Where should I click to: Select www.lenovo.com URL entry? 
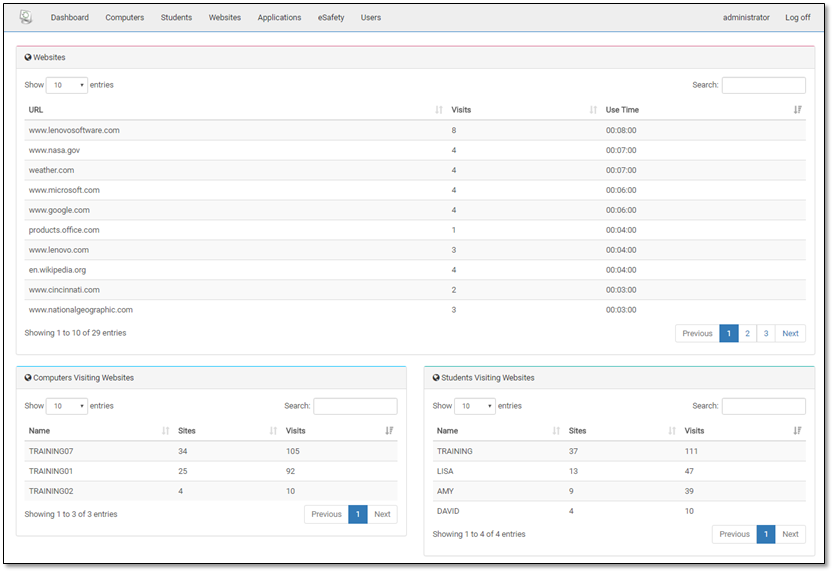pos(59,250)
